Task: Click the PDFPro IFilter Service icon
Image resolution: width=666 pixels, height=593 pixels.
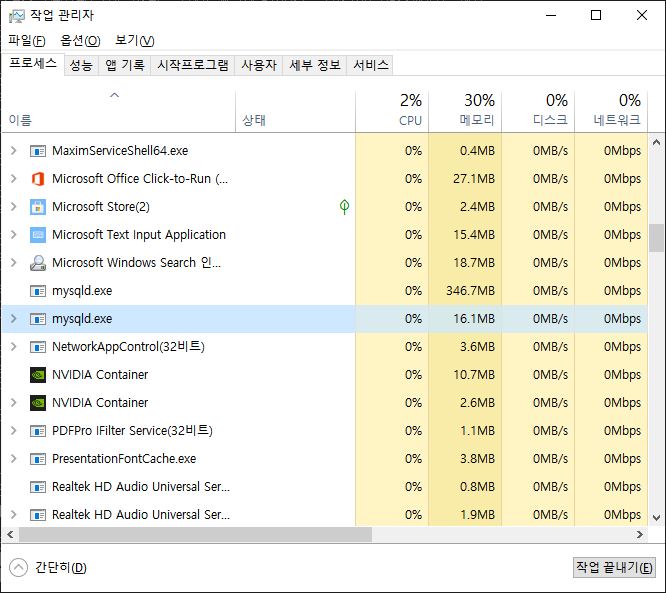Action: tap(38, 431)
